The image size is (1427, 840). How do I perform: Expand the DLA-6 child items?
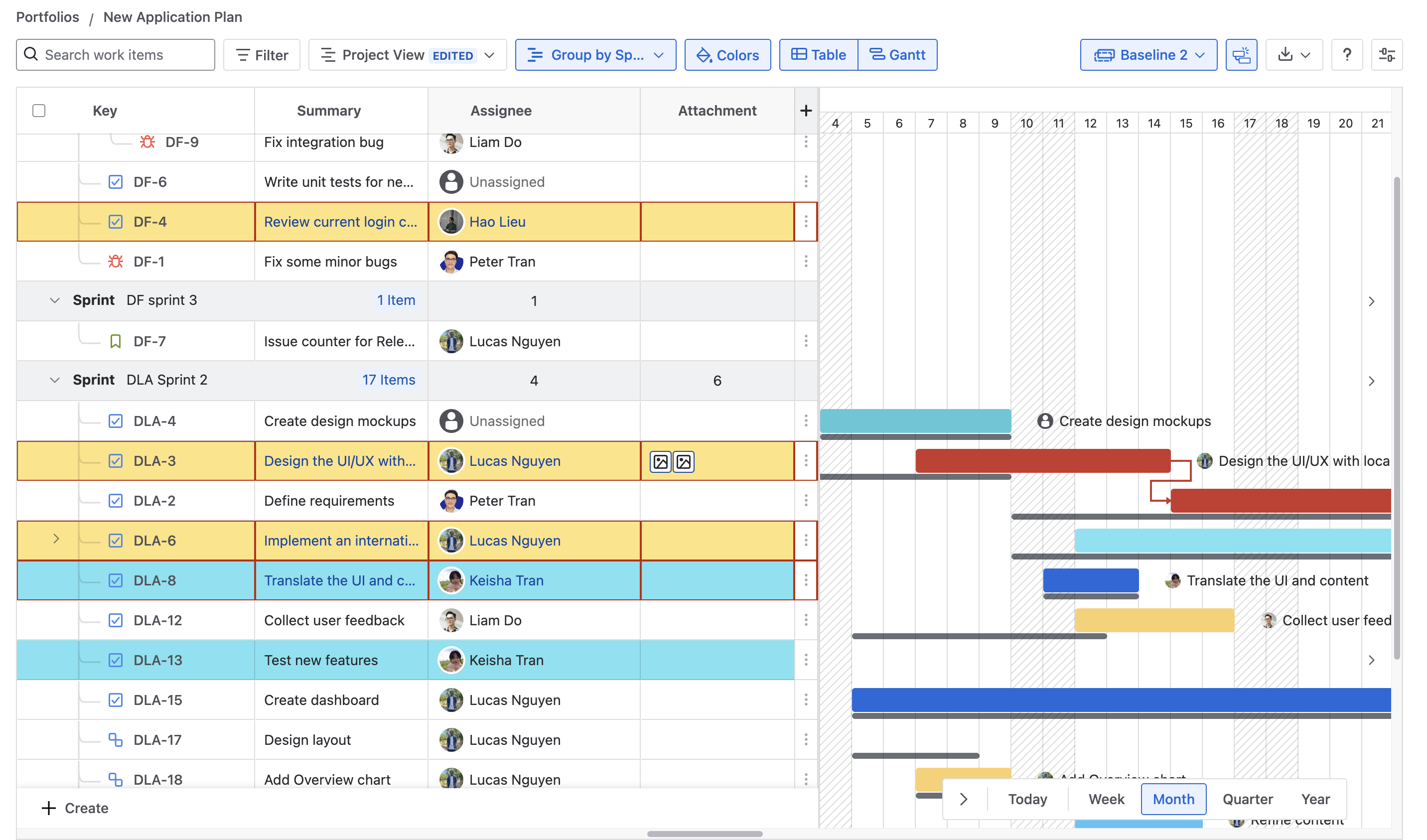point(56,539)
